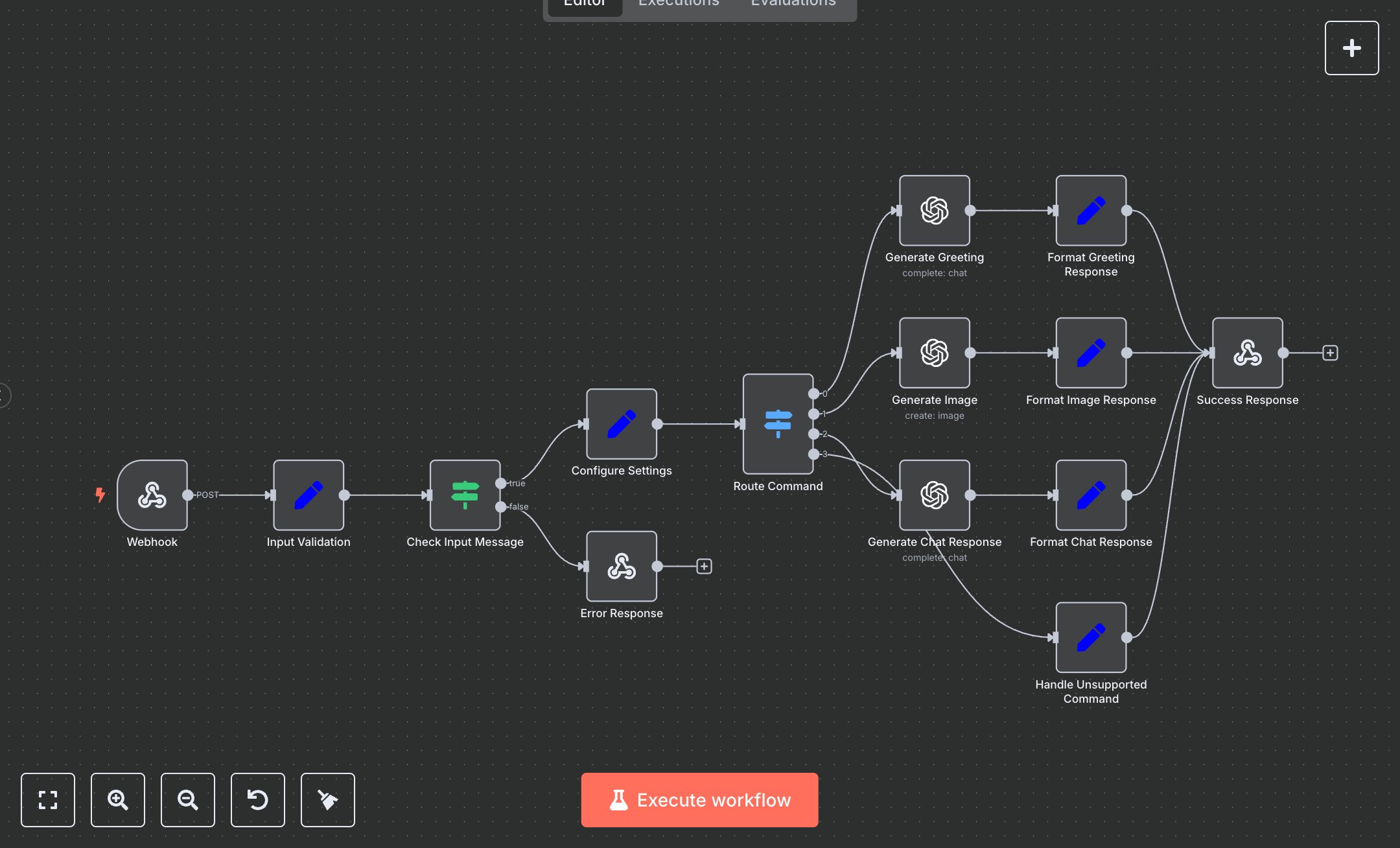This screenshot has width=1400, height=848.
Task: Add node after Success Response output
Action: click(x=1330, y=353)
